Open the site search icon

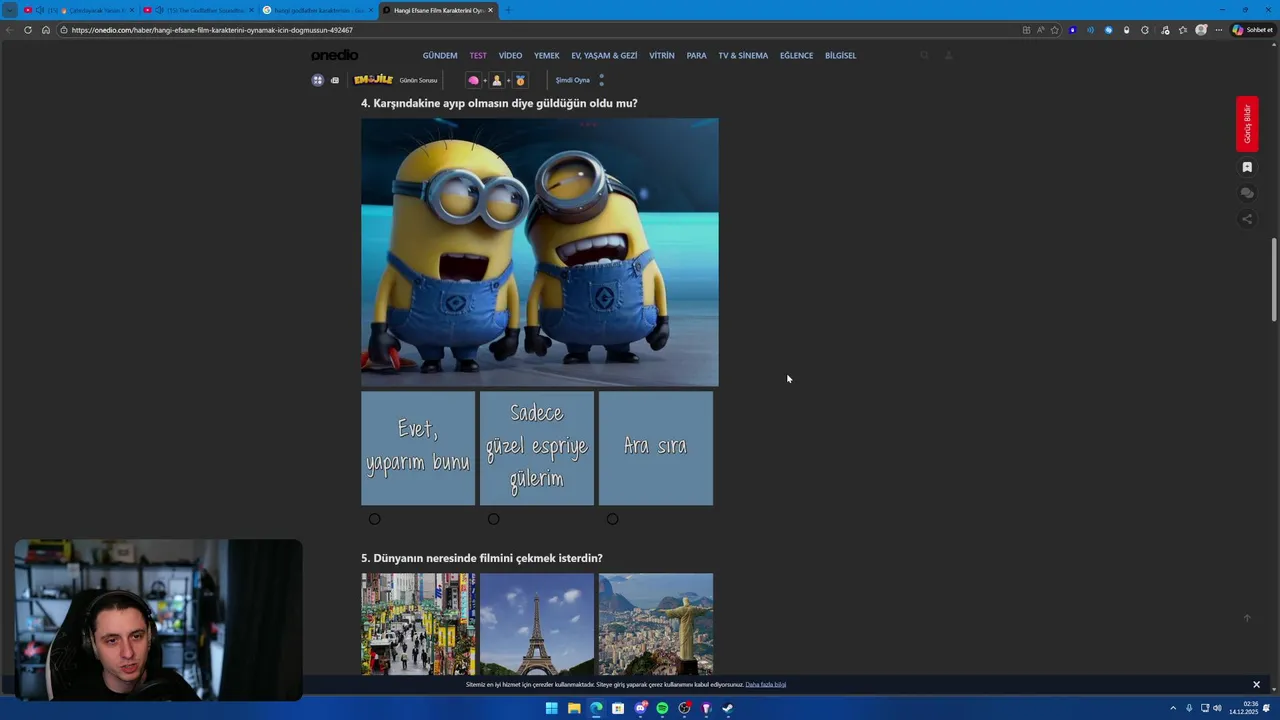coord(924,55)
